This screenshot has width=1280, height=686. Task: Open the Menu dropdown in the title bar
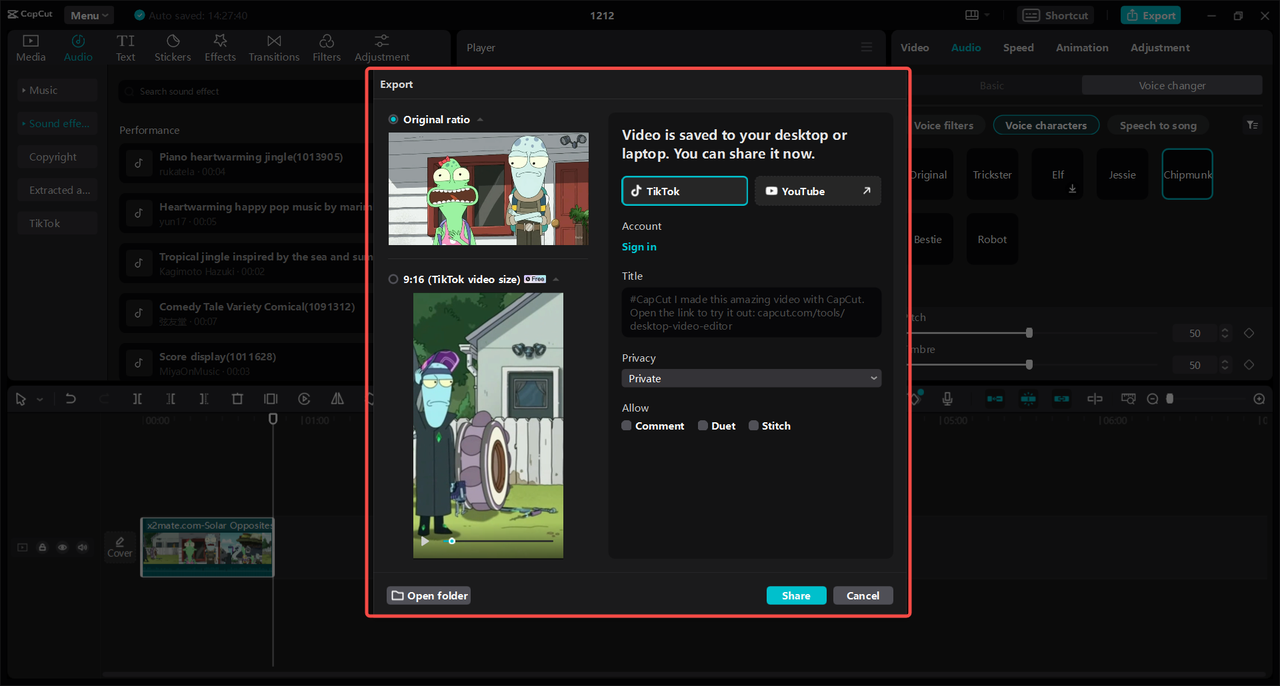[89, 15]
